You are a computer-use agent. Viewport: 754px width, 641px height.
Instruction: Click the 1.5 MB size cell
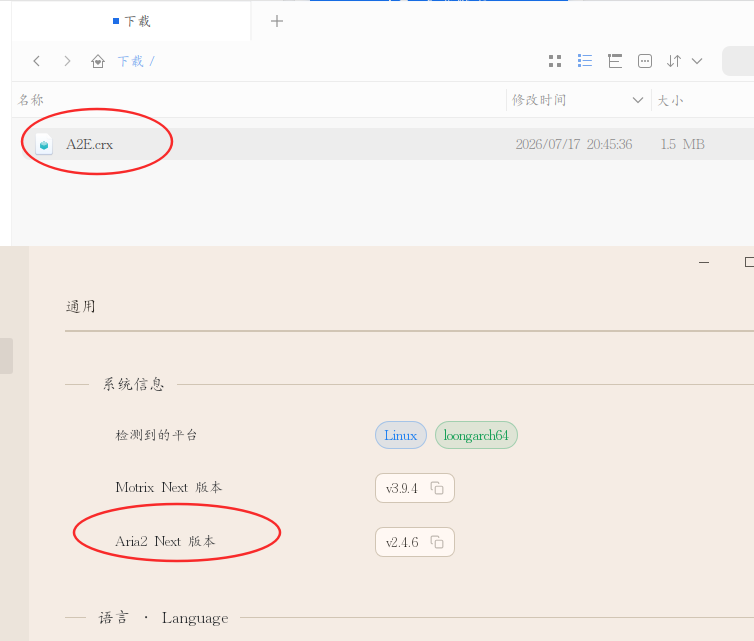pyautogui.click(x=682, y=144)
